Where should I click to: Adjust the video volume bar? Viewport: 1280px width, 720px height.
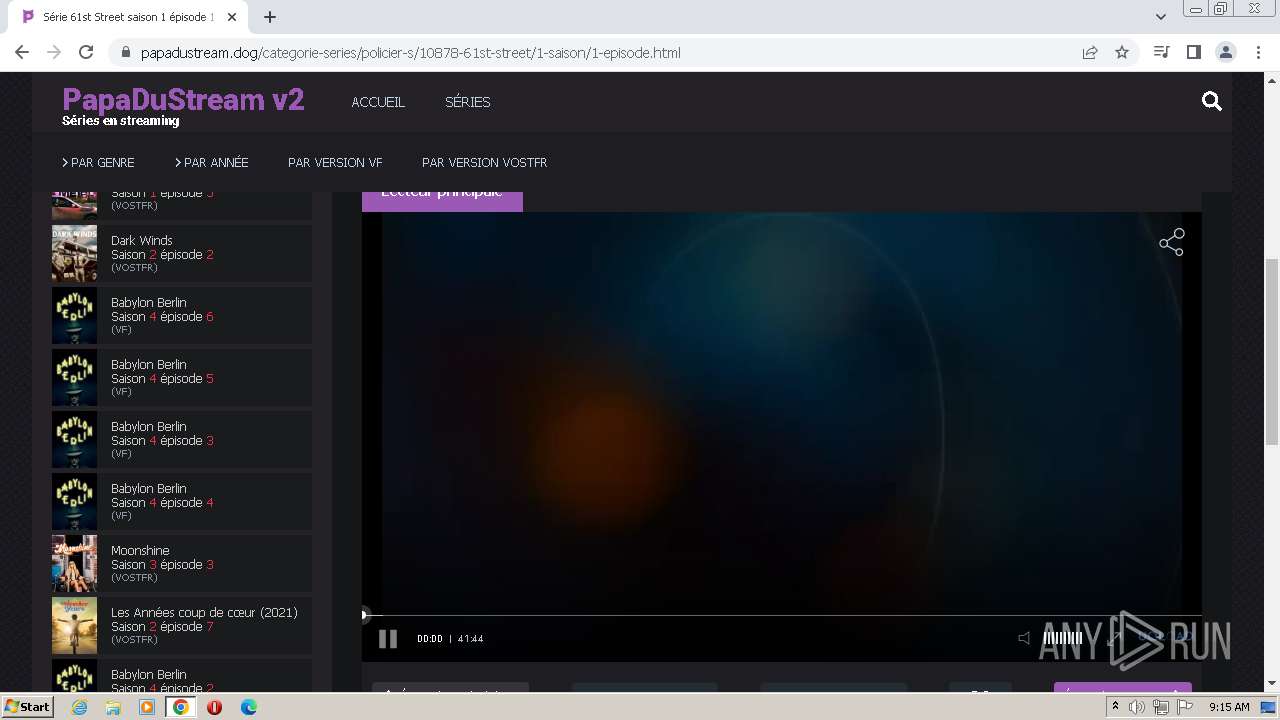(x=1062, y=638)
